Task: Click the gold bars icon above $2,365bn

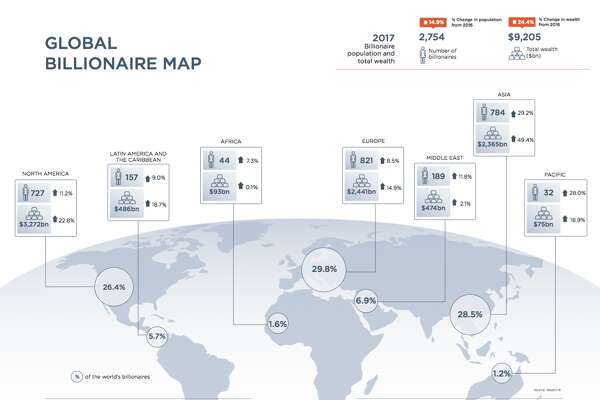Action: tap(492, 133)
